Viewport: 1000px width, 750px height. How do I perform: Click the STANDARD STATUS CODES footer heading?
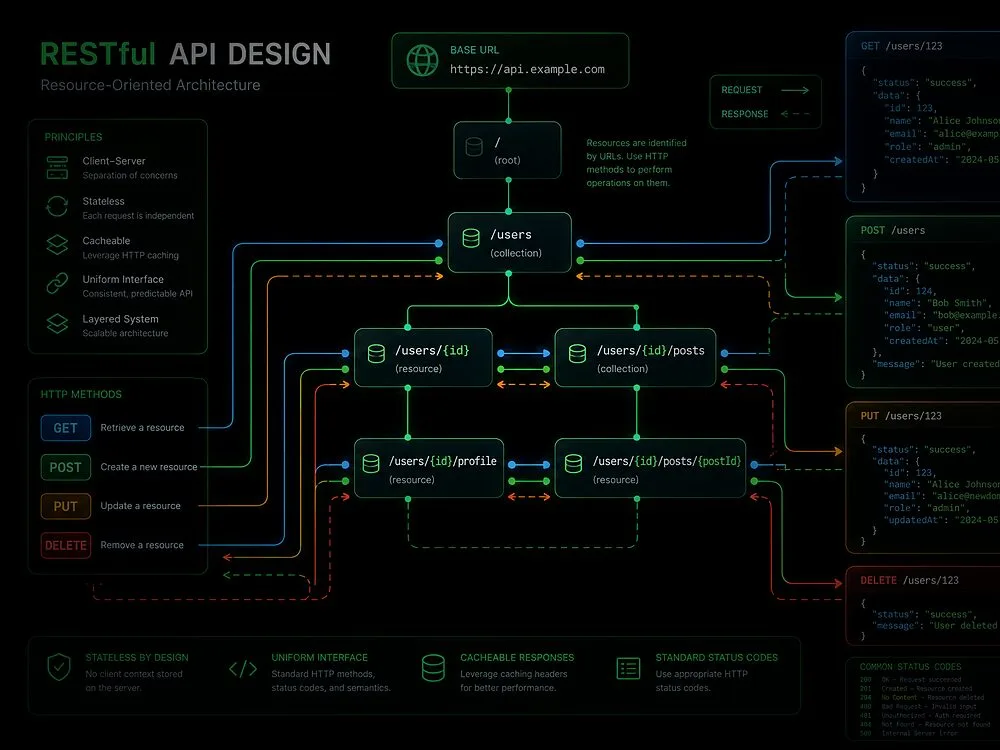[x=717, y=658]
